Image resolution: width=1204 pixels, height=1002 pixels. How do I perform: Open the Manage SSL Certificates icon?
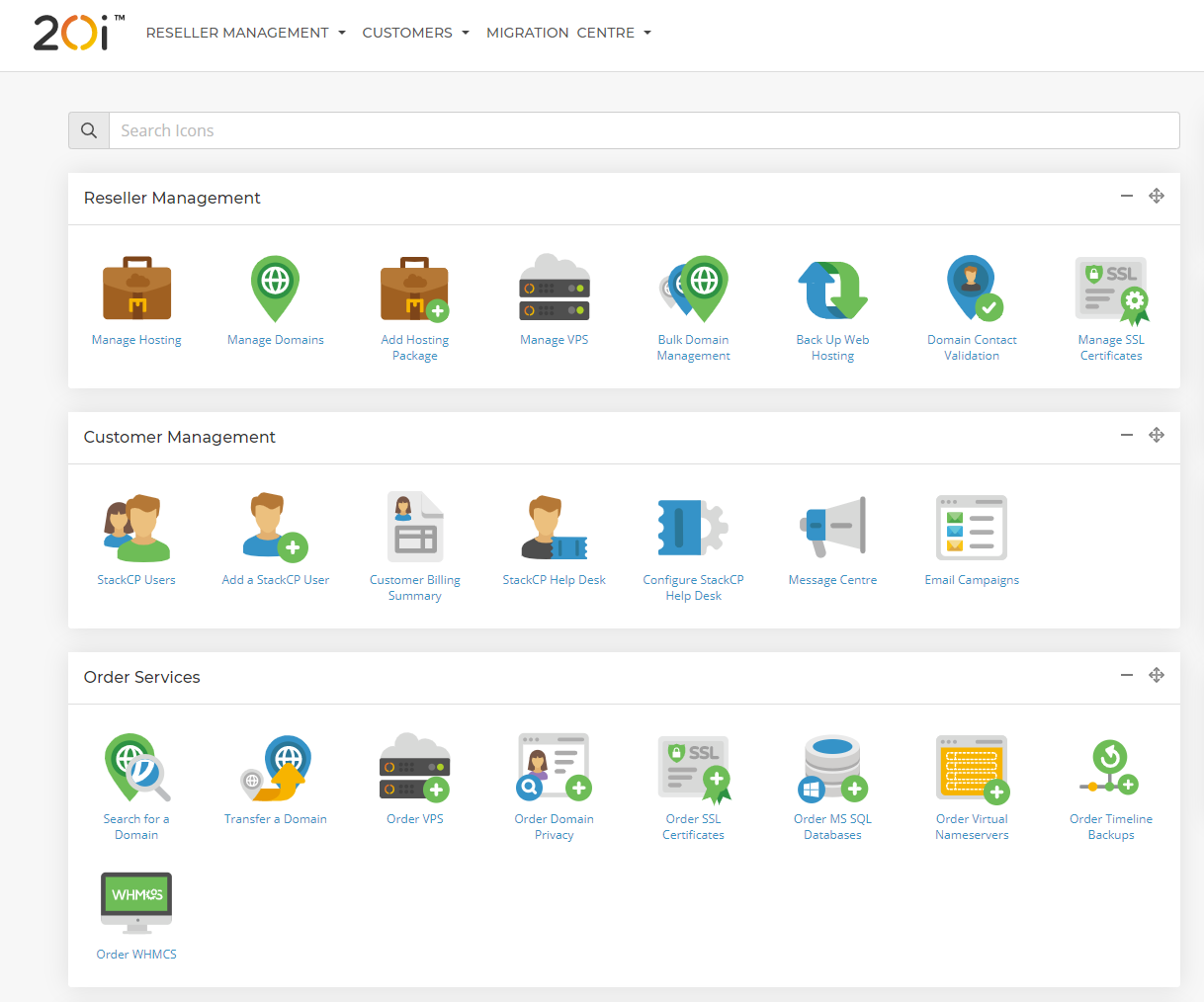click(1111, 291)
